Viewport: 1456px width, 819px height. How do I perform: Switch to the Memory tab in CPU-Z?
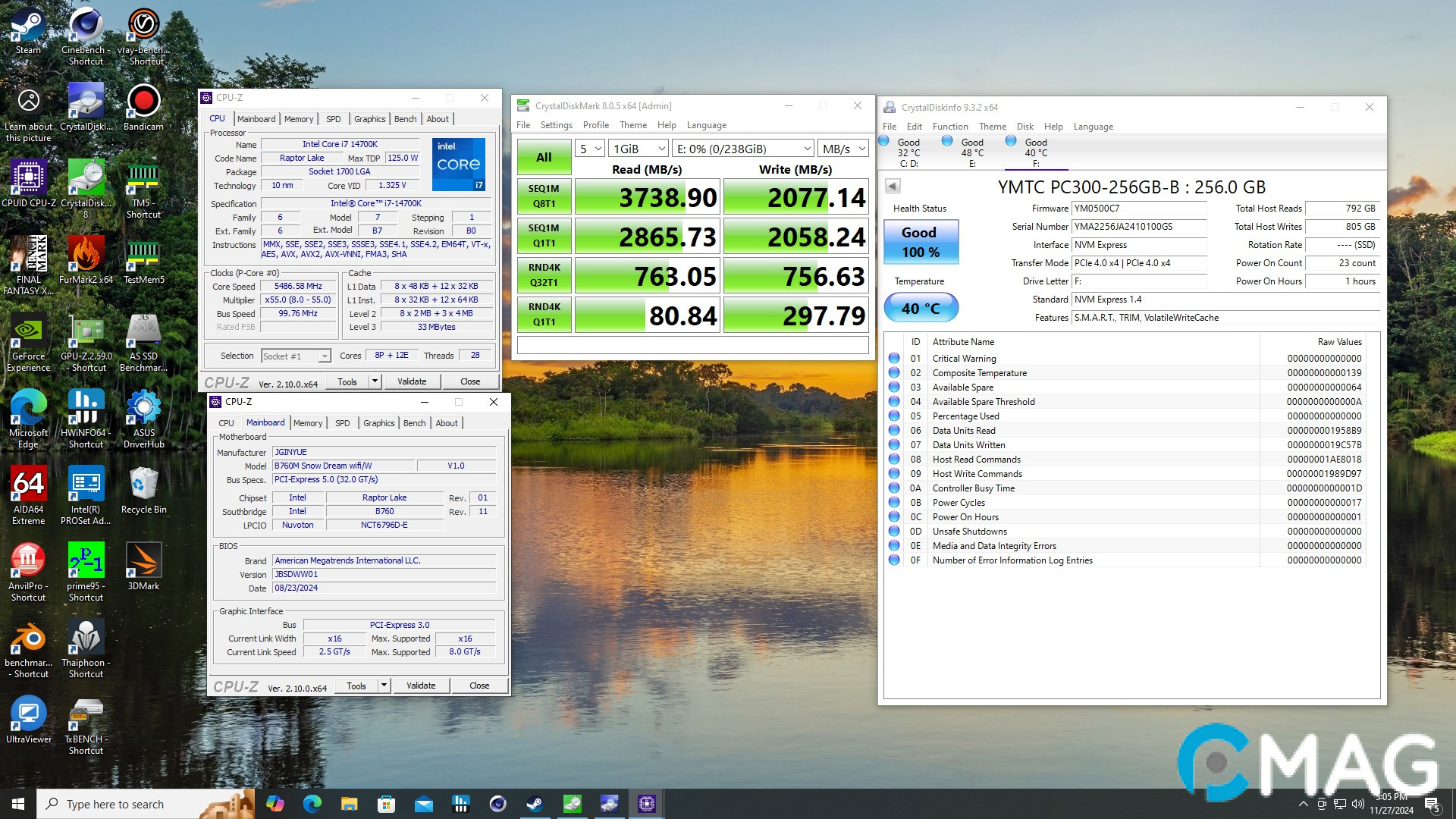[x=298, y=118]
